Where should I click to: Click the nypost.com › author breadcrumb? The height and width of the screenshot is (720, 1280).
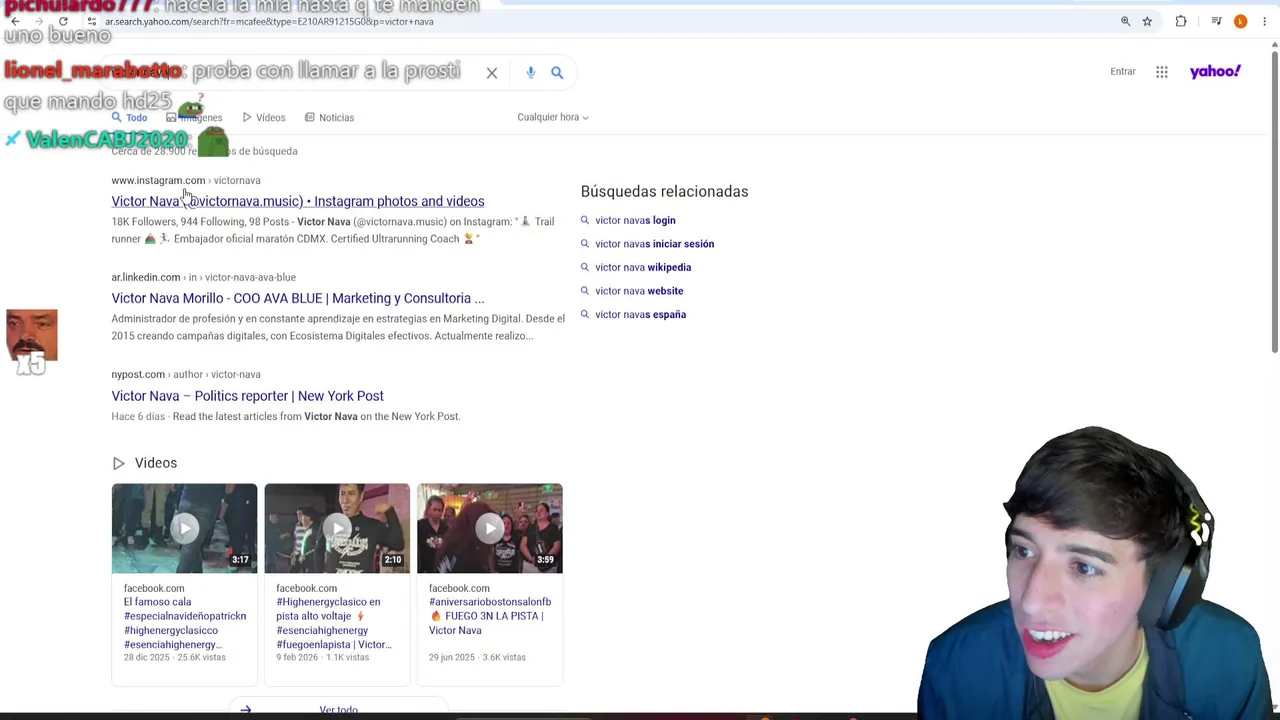[x=186, y=374]
